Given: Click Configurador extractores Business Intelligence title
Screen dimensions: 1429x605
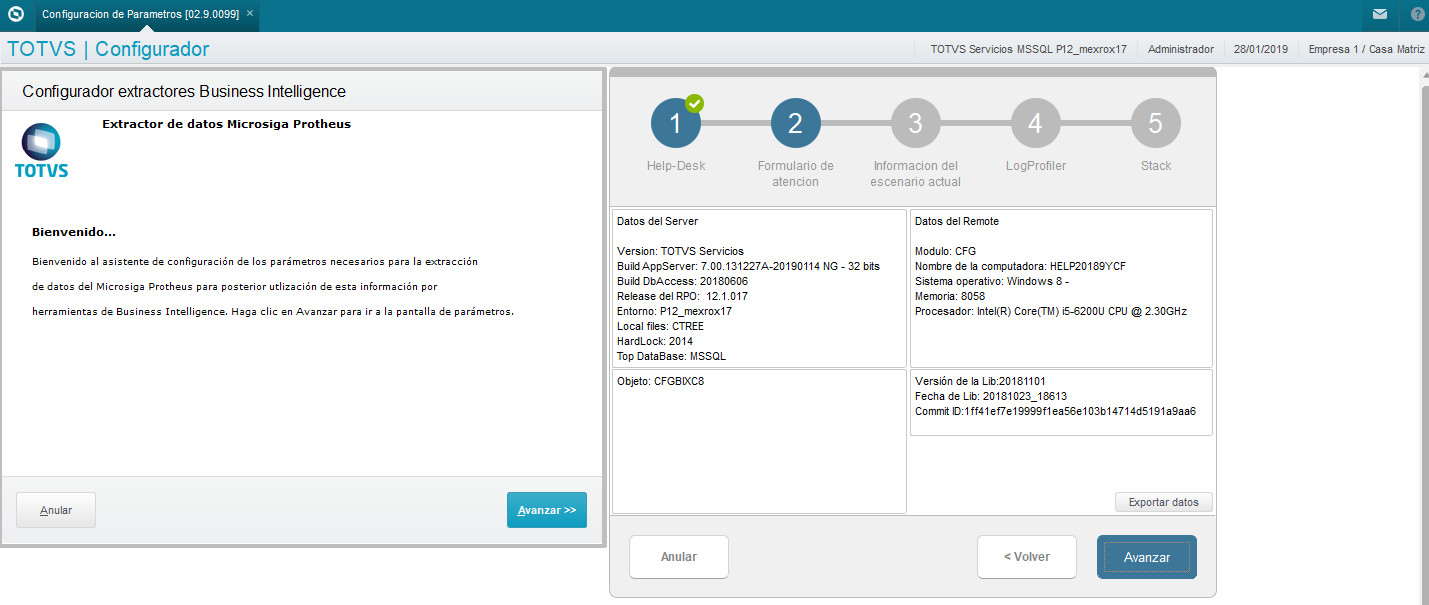Looking at the screenshot, I should click(184, 91).
